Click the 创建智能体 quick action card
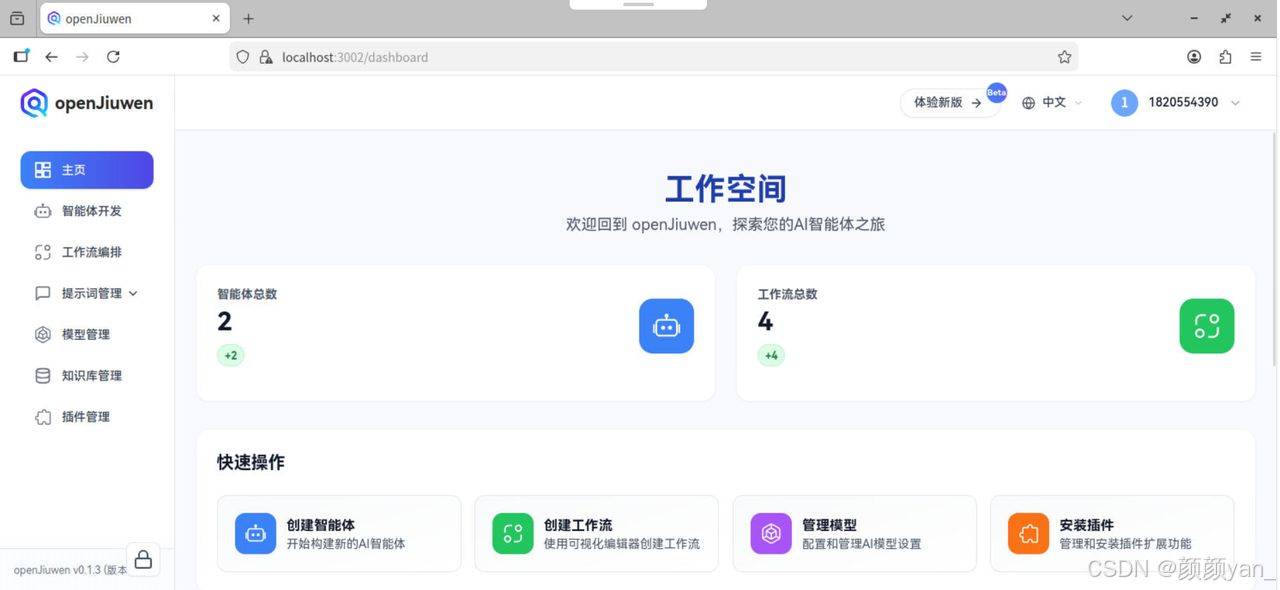Screen dimensions: 1280x590 pos(339,533)
